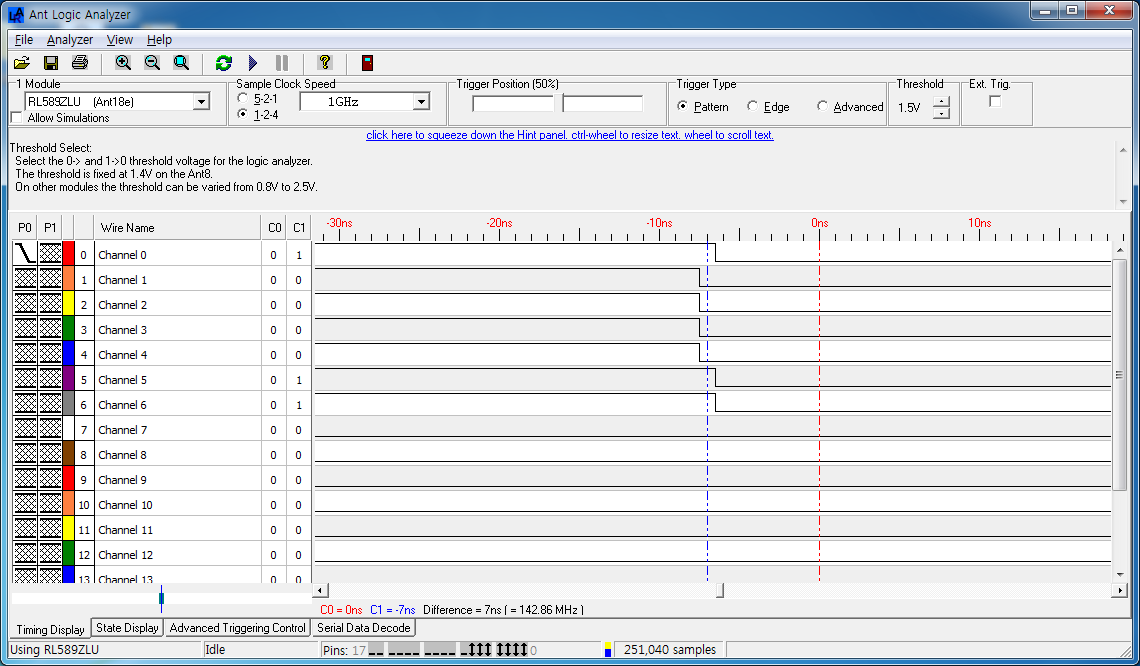Zoom out with the minus magnifier
This screenshot has height=666, width=1140.
click(152, 63)
